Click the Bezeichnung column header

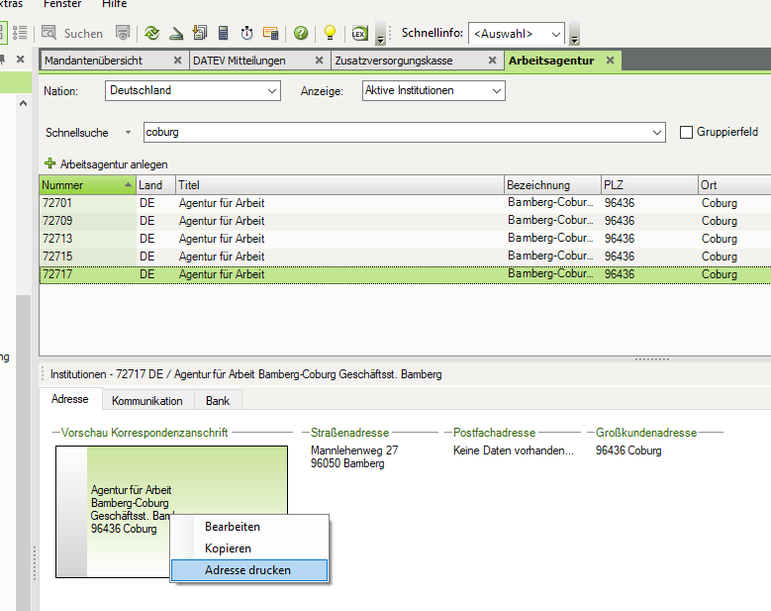(553, 185)
